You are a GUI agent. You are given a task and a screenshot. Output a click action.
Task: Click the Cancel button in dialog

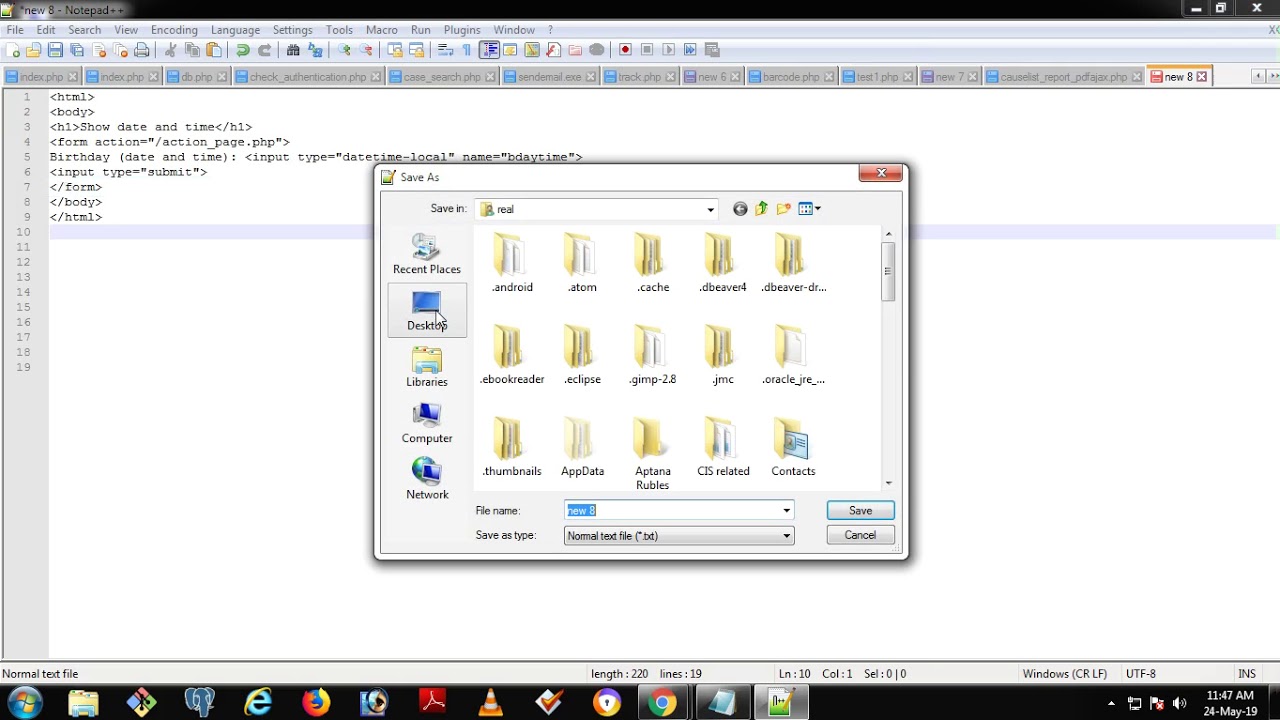(860, 535)
